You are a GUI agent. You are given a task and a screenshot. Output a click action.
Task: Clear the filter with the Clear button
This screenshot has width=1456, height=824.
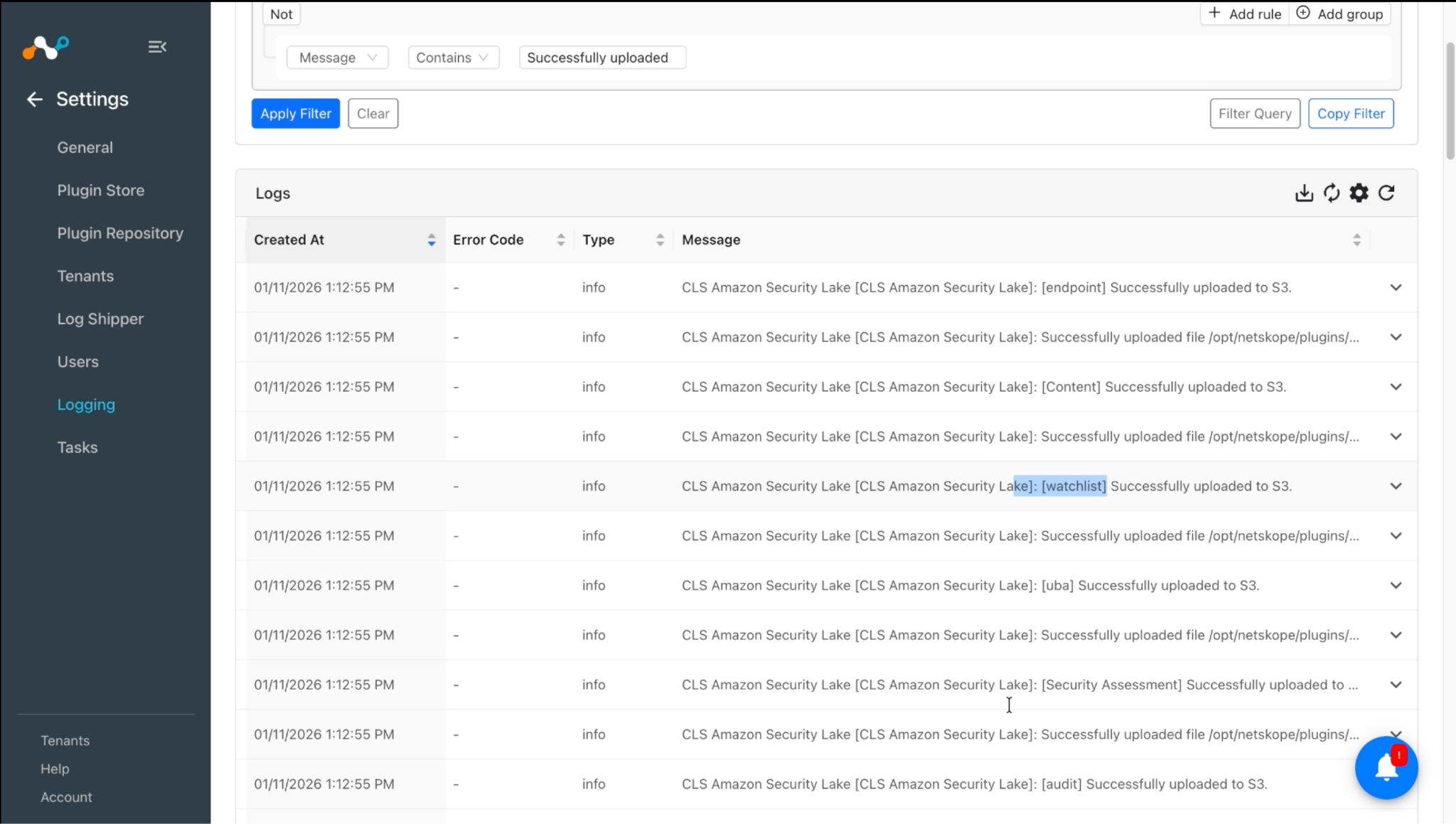click(373, 114)
